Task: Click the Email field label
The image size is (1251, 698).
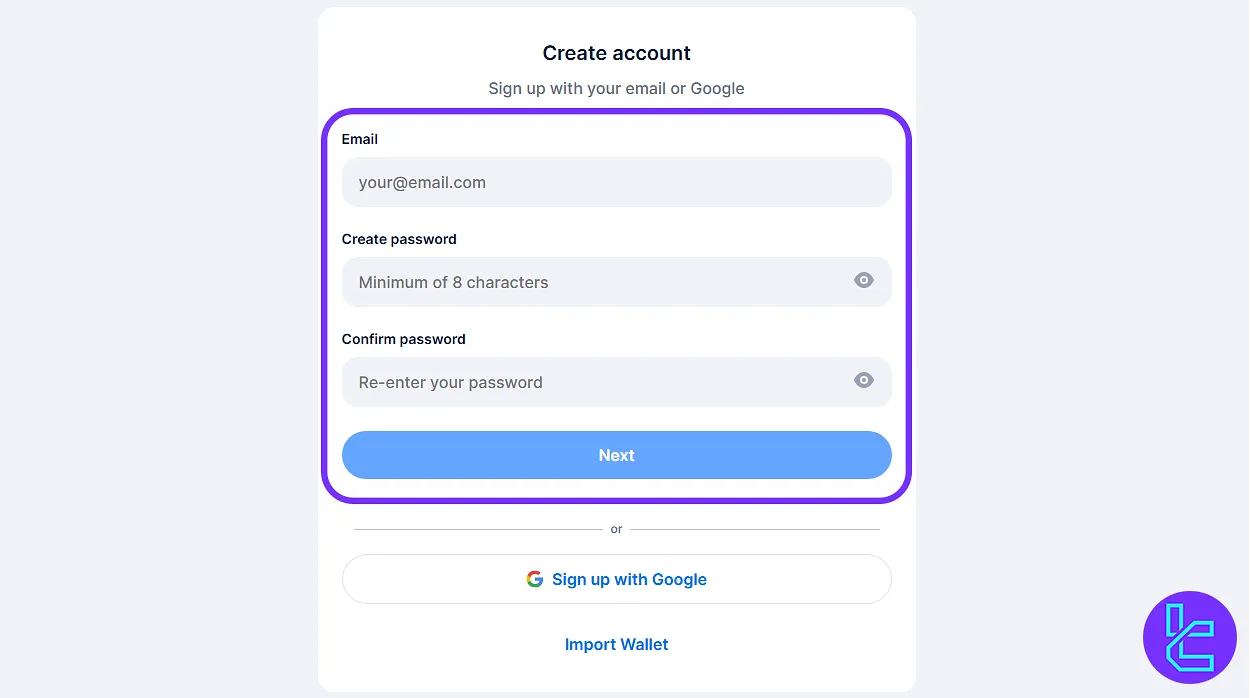Action: click(360, 139)
